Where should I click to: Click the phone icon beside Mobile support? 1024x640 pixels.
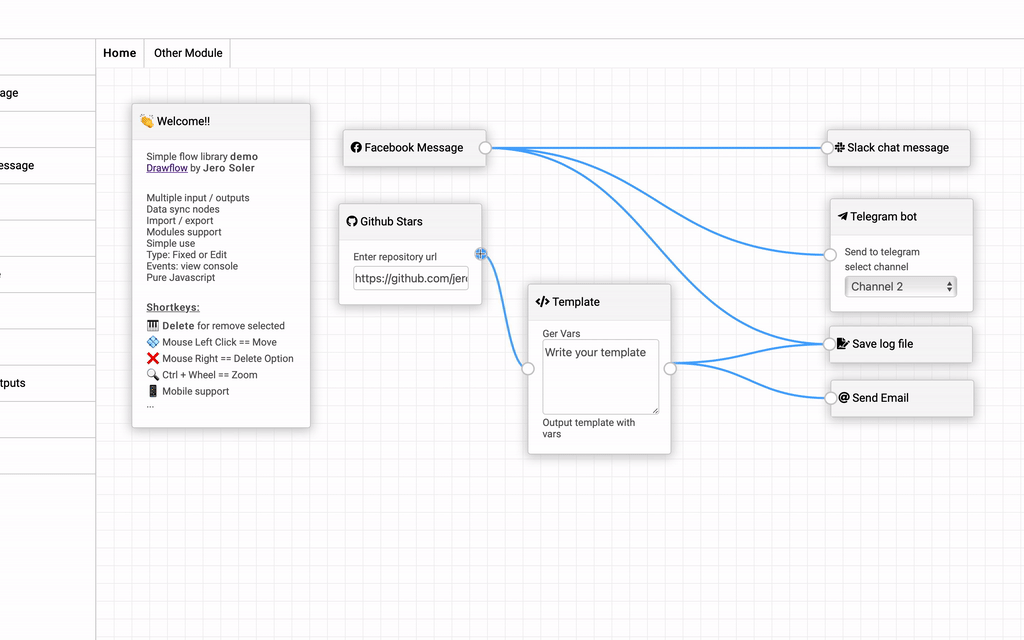pyautogui.click(x=153, y=391)
